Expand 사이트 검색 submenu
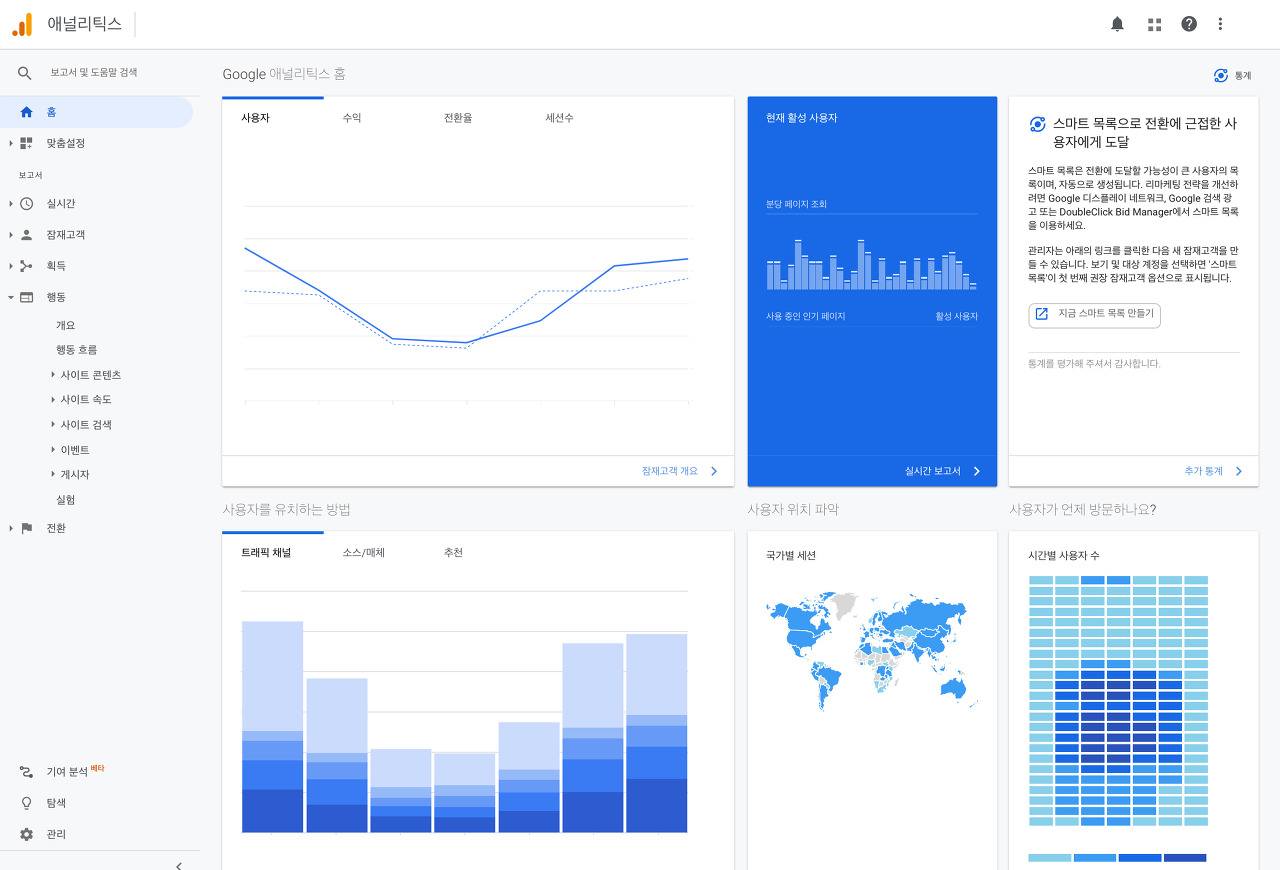 pyautogui.click(x=53, y=424)
